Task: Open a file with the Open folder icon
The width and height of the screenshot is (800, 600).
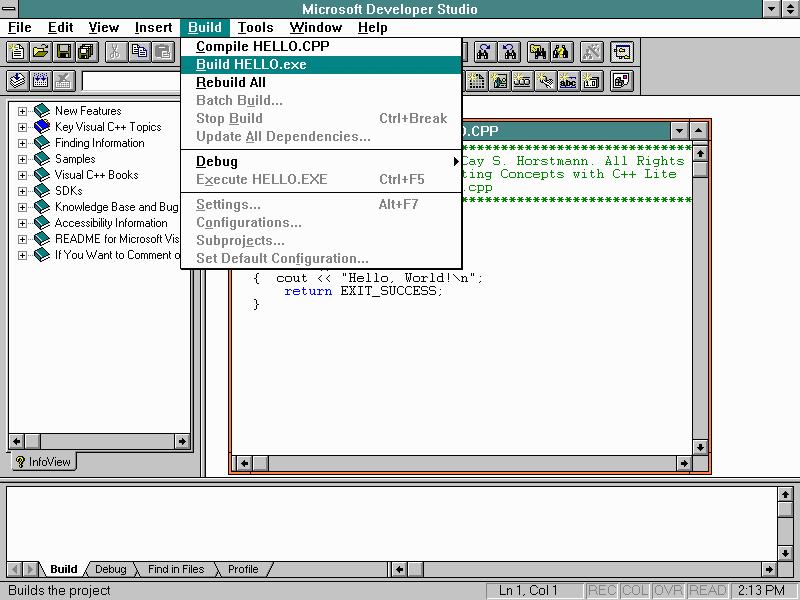Action: tap(42, 52)
